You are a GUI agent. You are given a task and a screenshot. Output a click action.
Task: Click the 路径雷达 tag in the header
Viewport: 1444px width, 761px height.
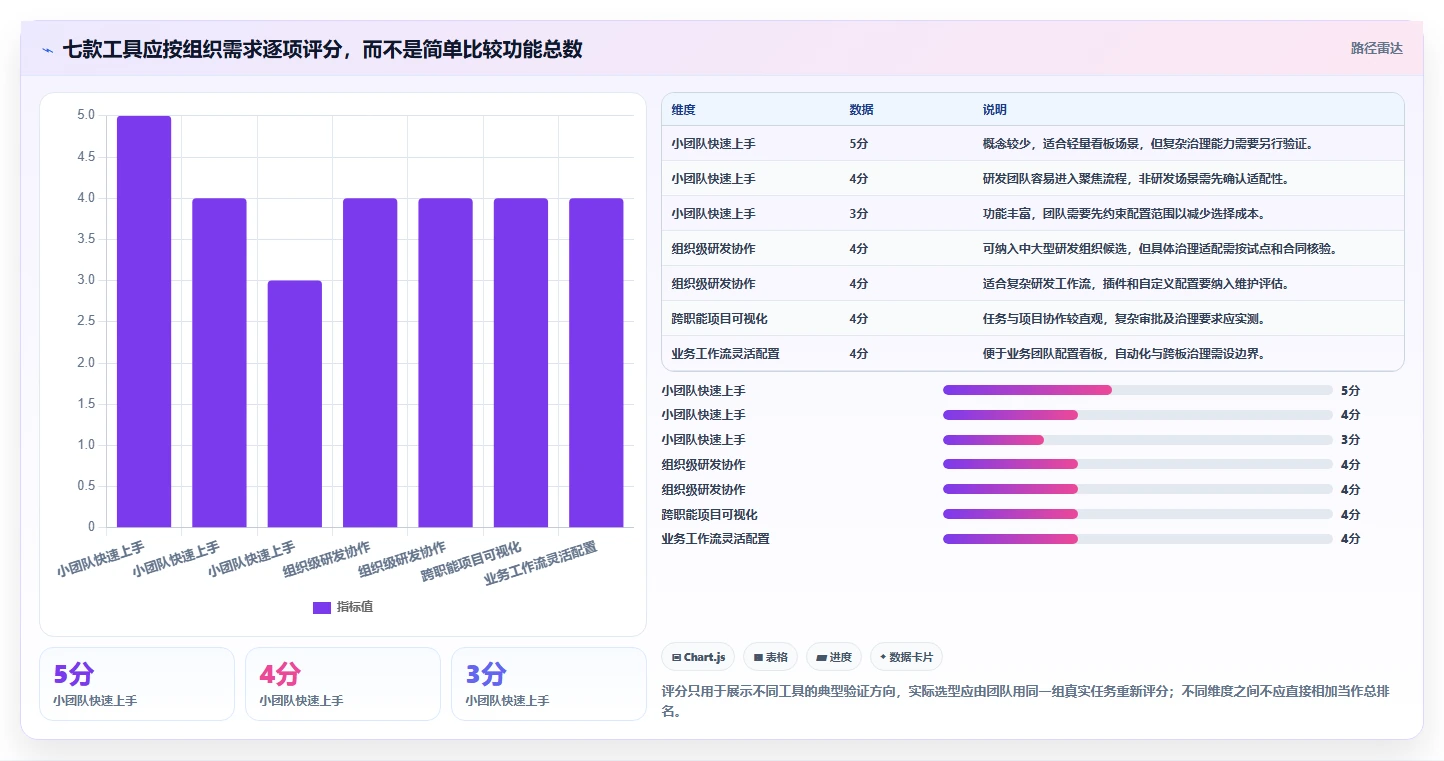[x=1377, y=48]
